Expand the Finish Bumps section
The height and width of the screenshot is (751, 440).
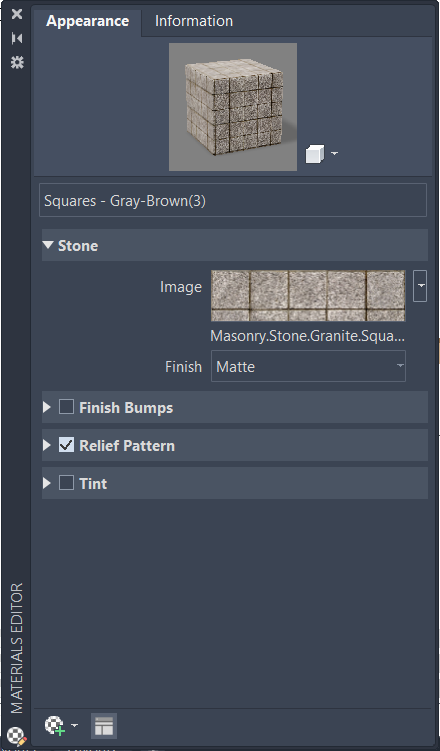click(47, 407)
